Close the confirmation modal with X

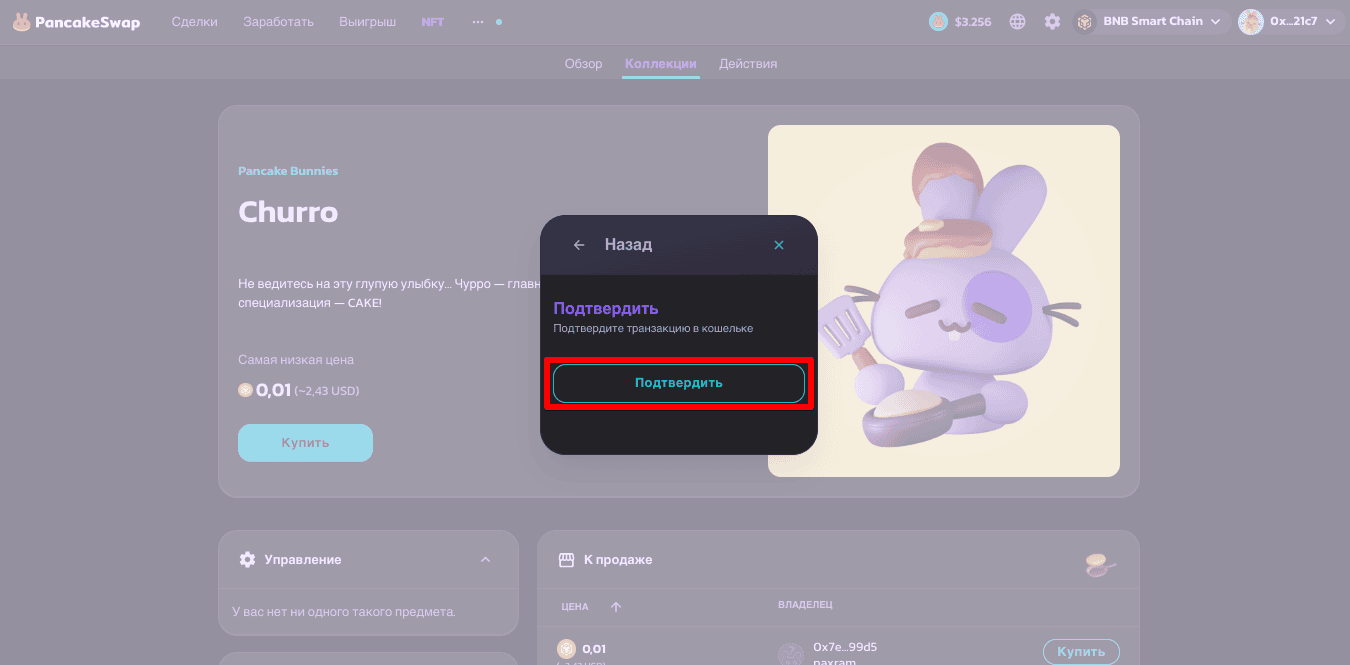coord(779,245)
